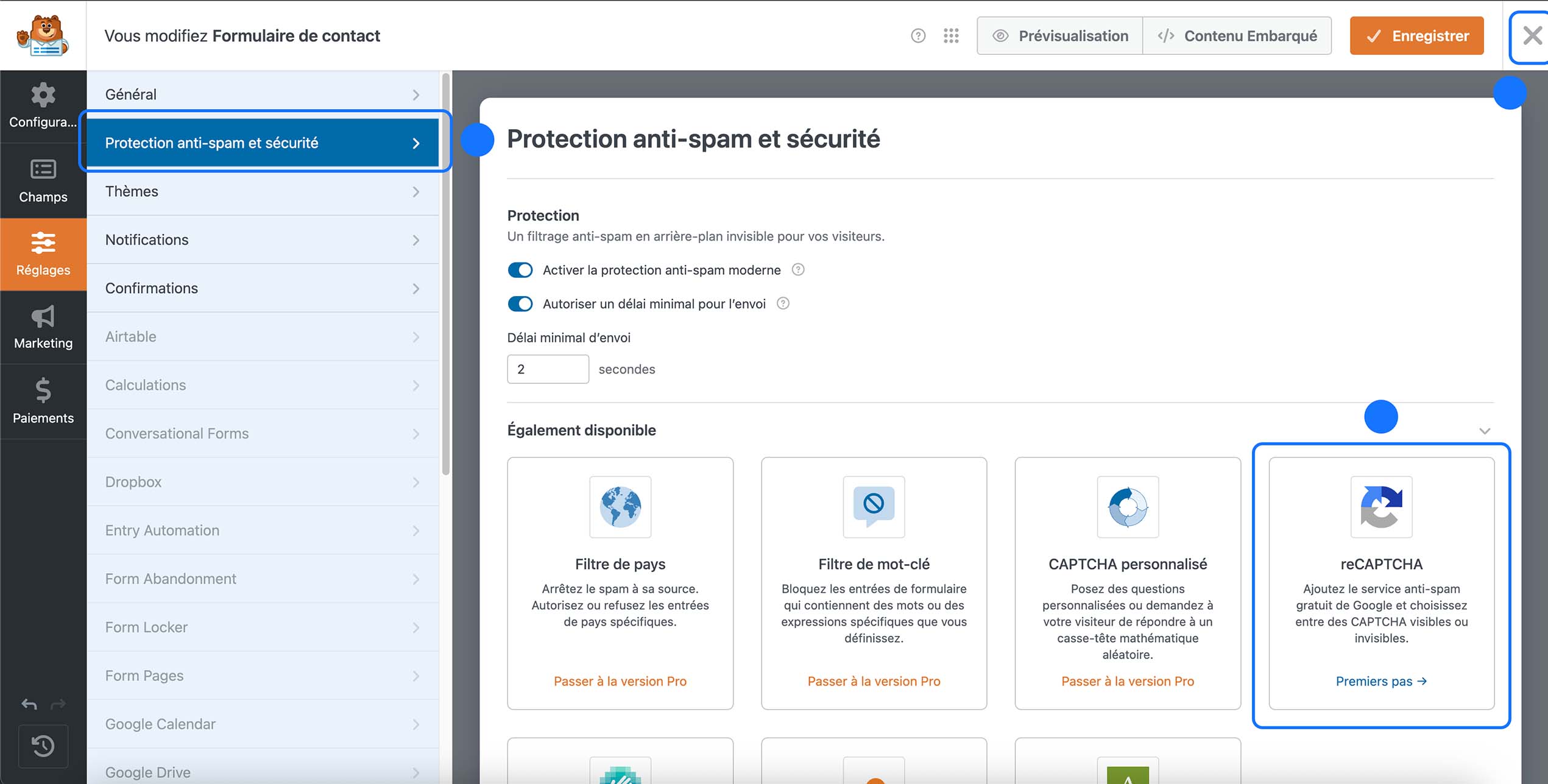This screenshot has height=784, width=1548.
Task: Click the minimal delay seconds input field
Action: point(547,369)
